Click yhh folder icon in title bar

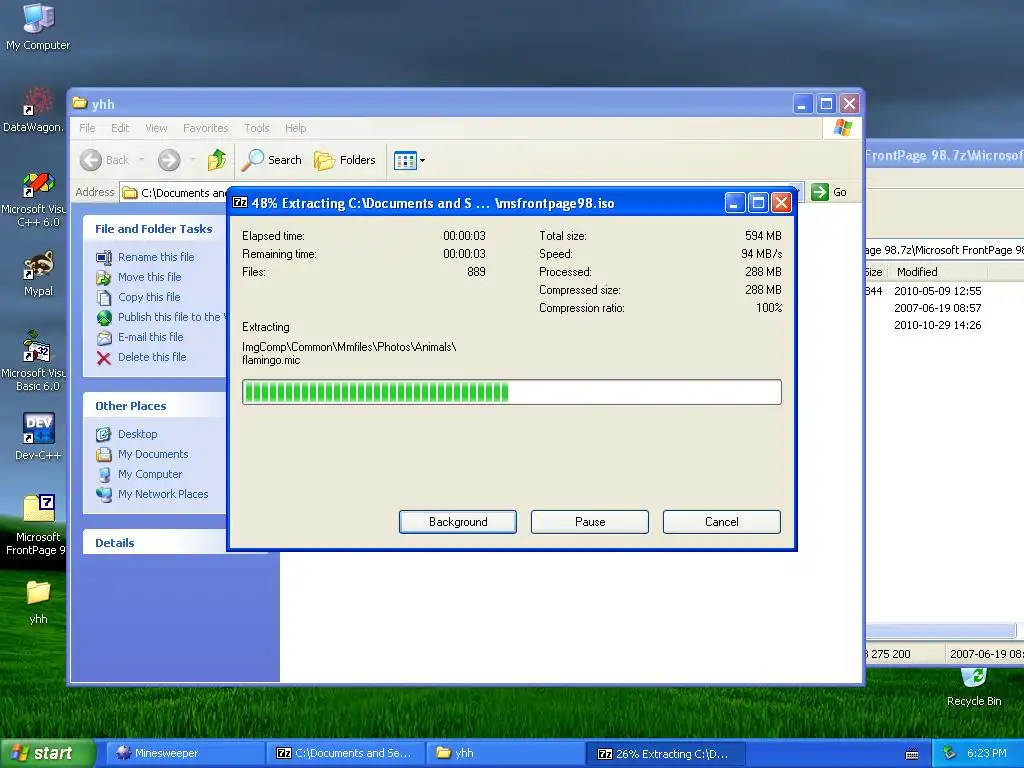coord(80,103)
